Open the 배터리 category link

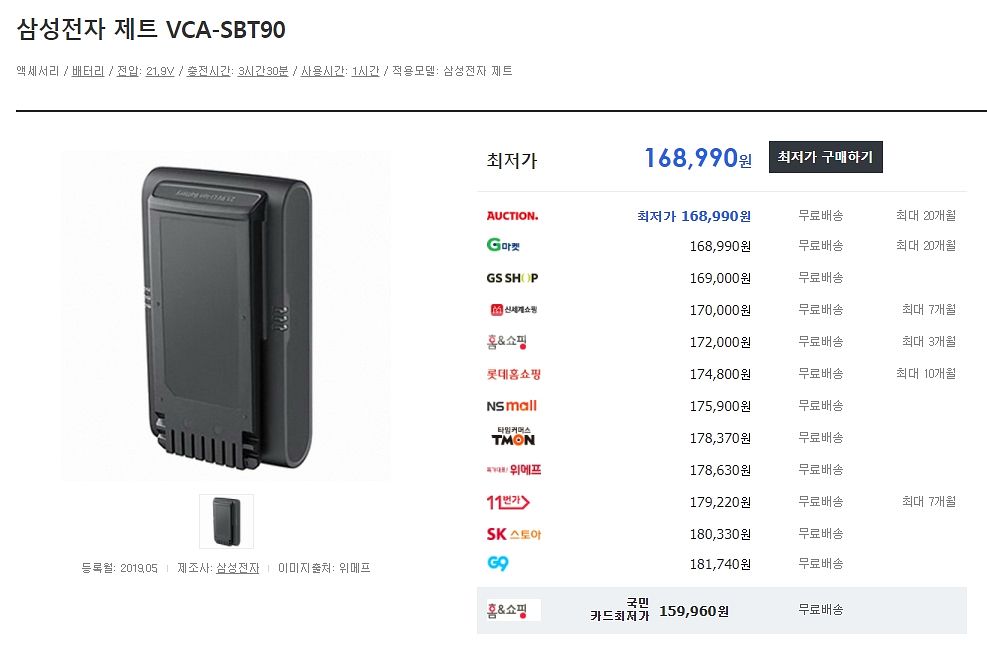[87, 71]
